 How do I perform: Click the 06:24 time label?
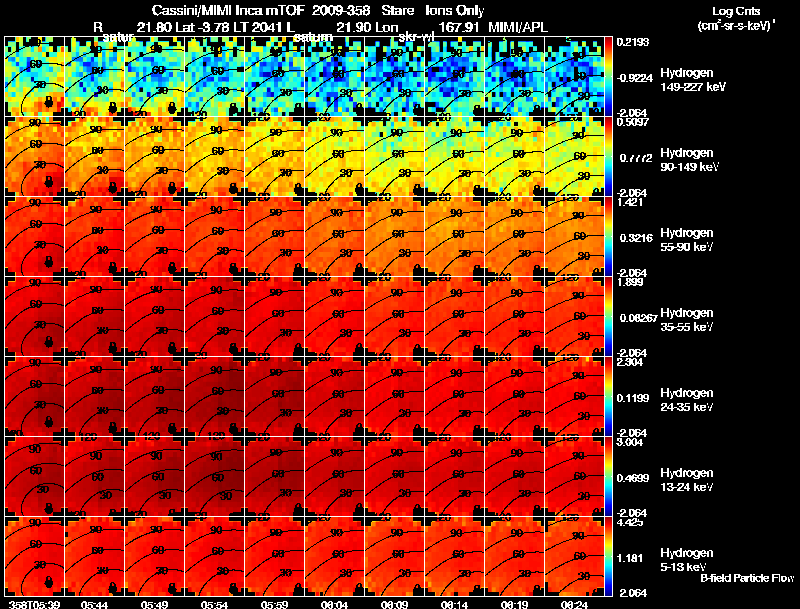(x=574, y=604)
